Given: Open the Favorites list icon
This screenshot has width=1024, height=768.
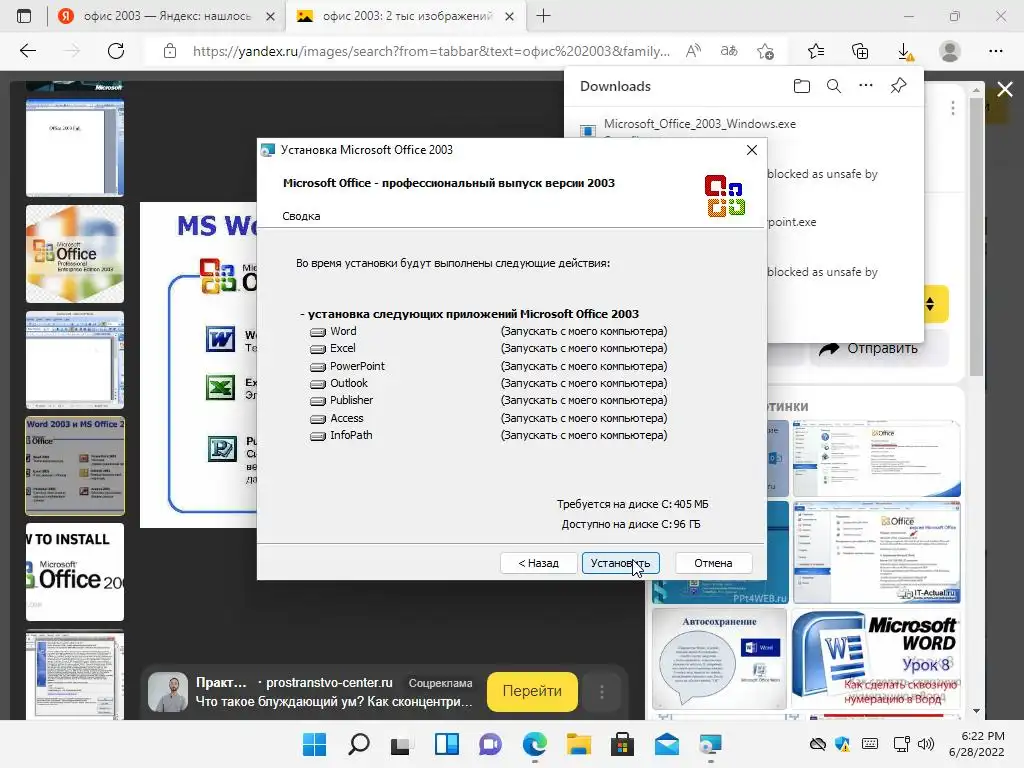Looking at the screenshot, I should (816, 51).
